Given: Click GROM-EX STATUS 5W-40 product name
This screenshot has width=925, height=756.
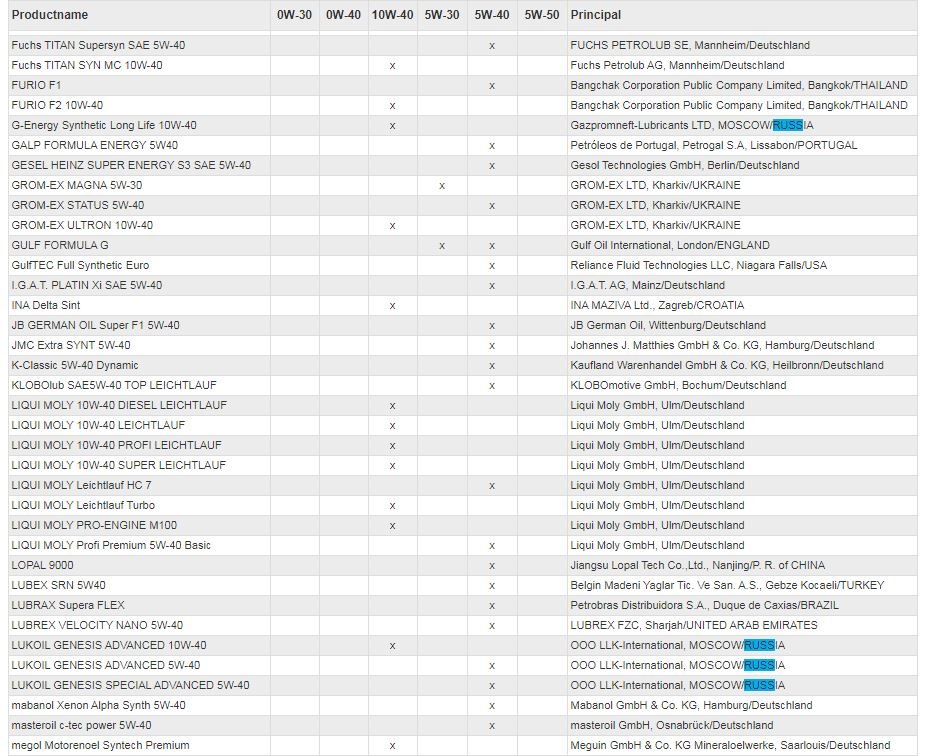Looking at the screenshot, I should point(78,206).
